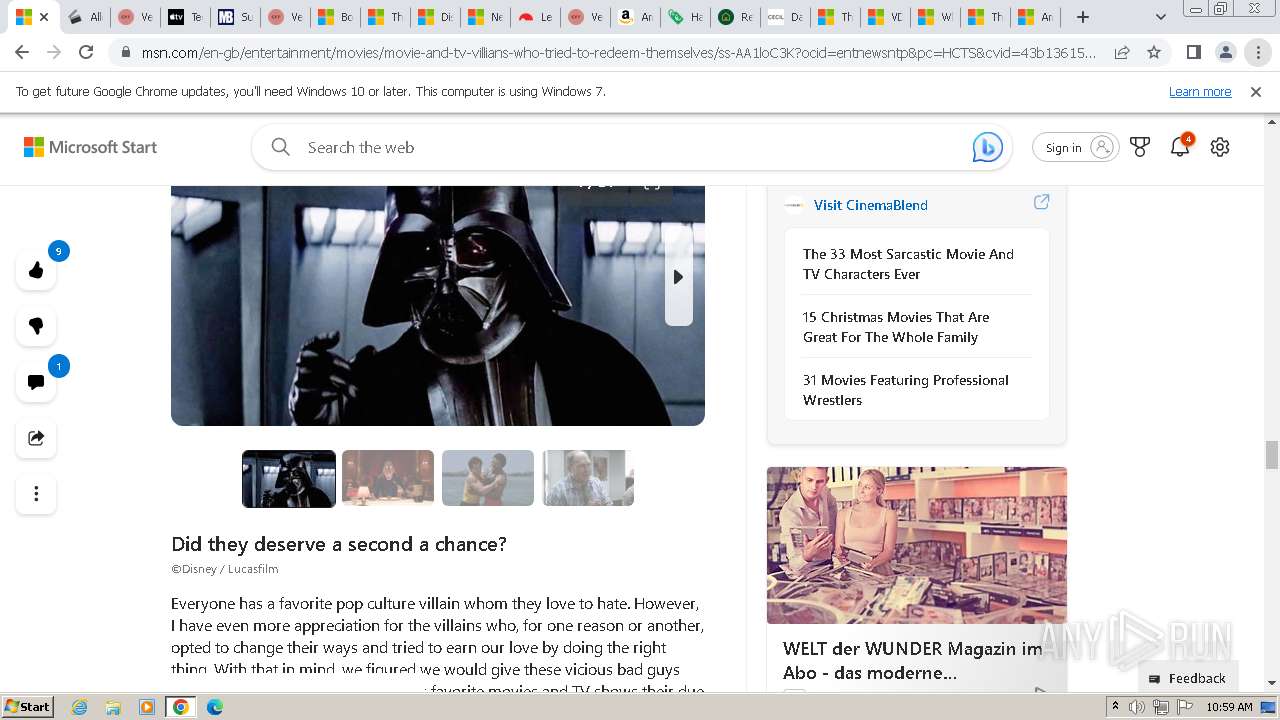Open Internet Explorer from taskbar
This screenshot has height=720, width=1280.
pyautogui.click(x=79, y=707)
